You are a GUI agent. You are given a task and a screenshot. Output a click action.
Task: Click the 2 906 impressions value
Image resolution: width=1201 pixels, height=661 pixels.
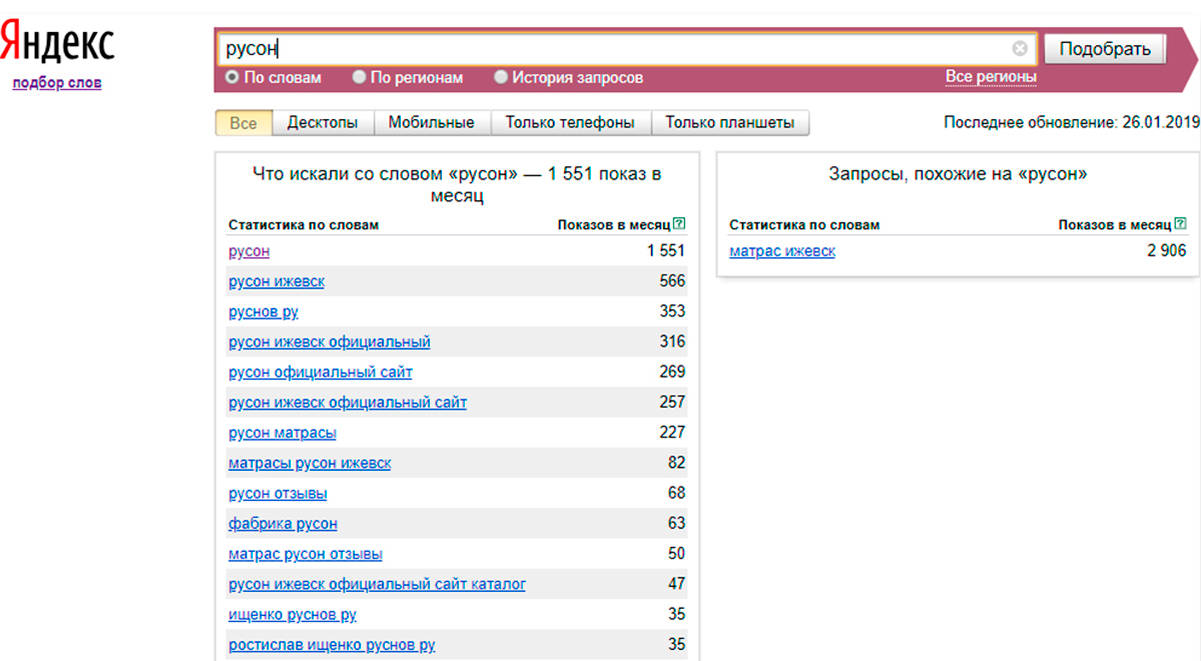[x=1167, y=251]
